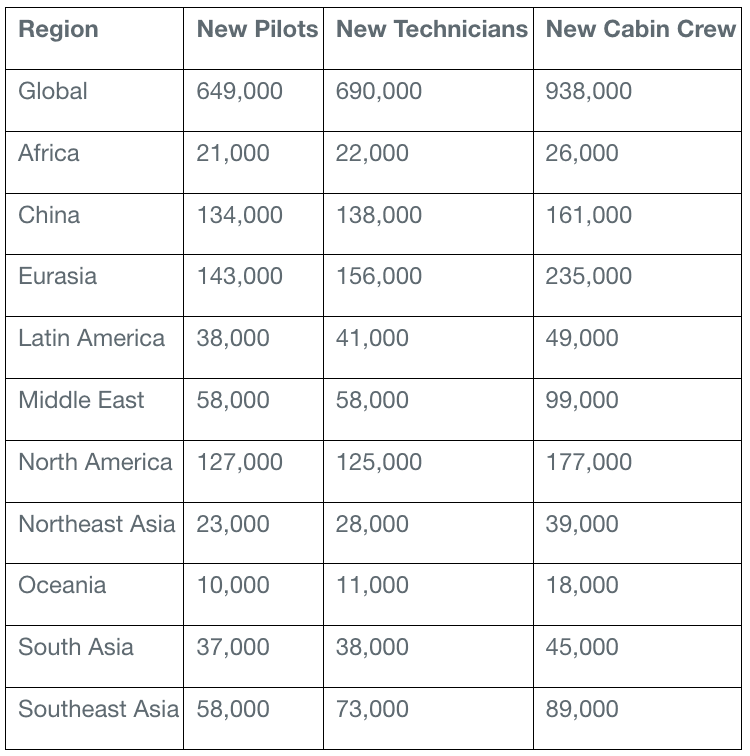Click the 73,000 Southeast Asia technicians value
The image size is (750, 756).
point(372,709)
